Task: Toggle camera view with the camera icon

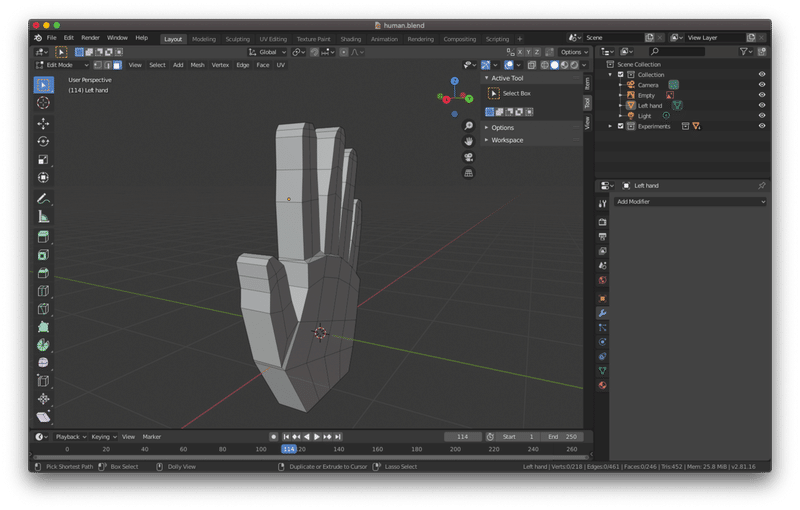Action: [468, 157]
